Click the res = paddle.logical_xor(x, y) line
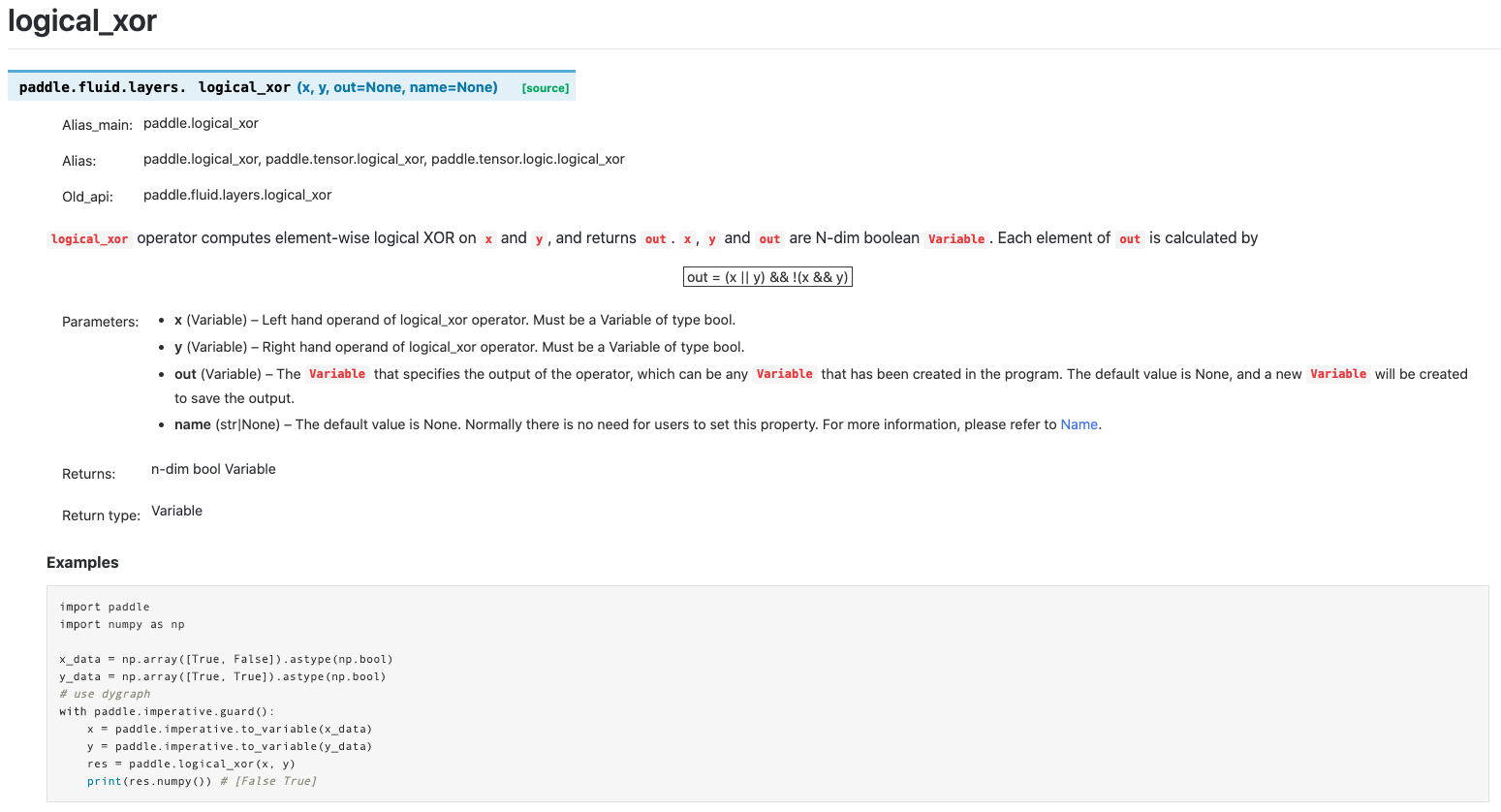 click(x=191, y=764)
